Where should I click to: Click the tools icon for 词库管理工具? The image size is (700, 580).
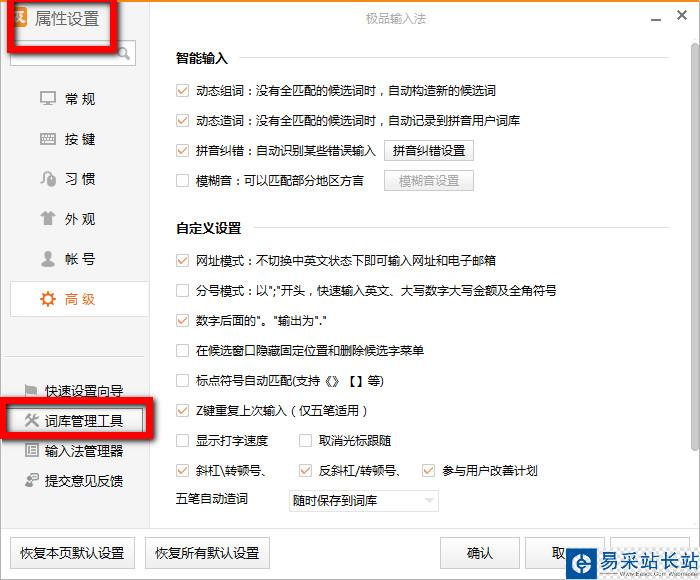31,420
